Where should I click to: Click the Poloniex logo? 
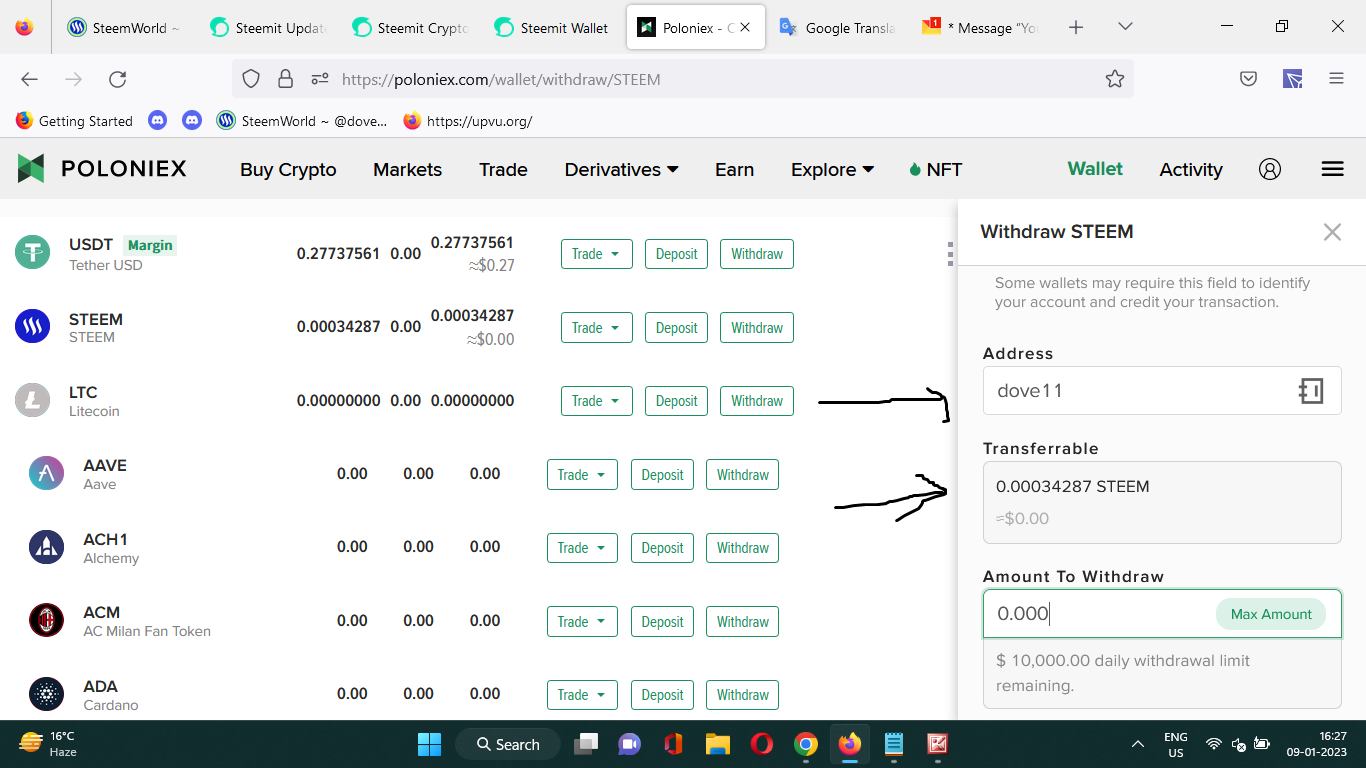point(102,168)
